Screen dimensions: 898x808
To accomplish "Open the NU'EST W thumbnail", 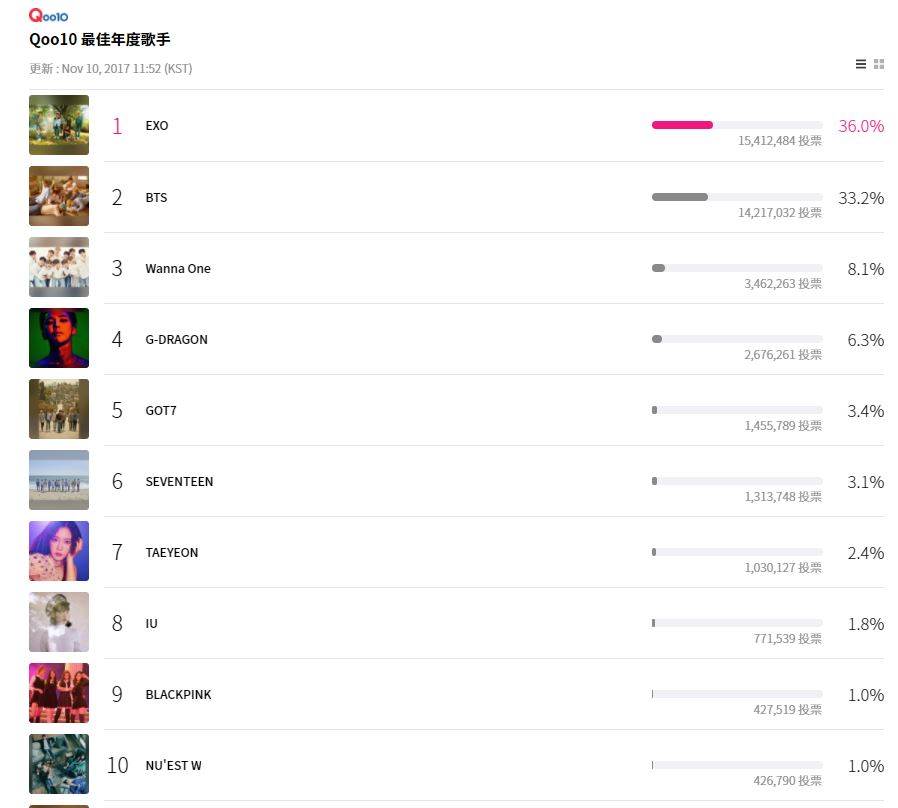I will point(59,764).
